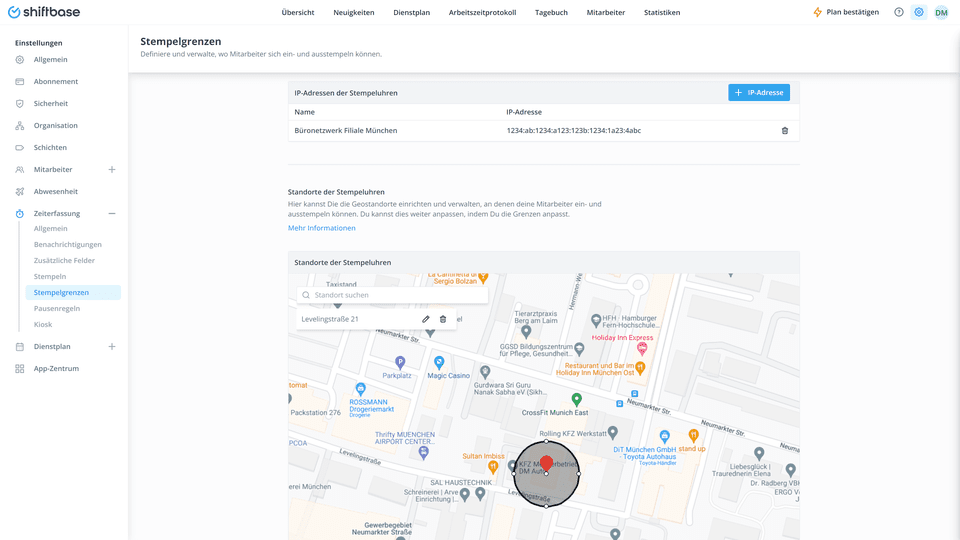
Task: Open the Mehr Informationen link
Action: coord(321,228)
